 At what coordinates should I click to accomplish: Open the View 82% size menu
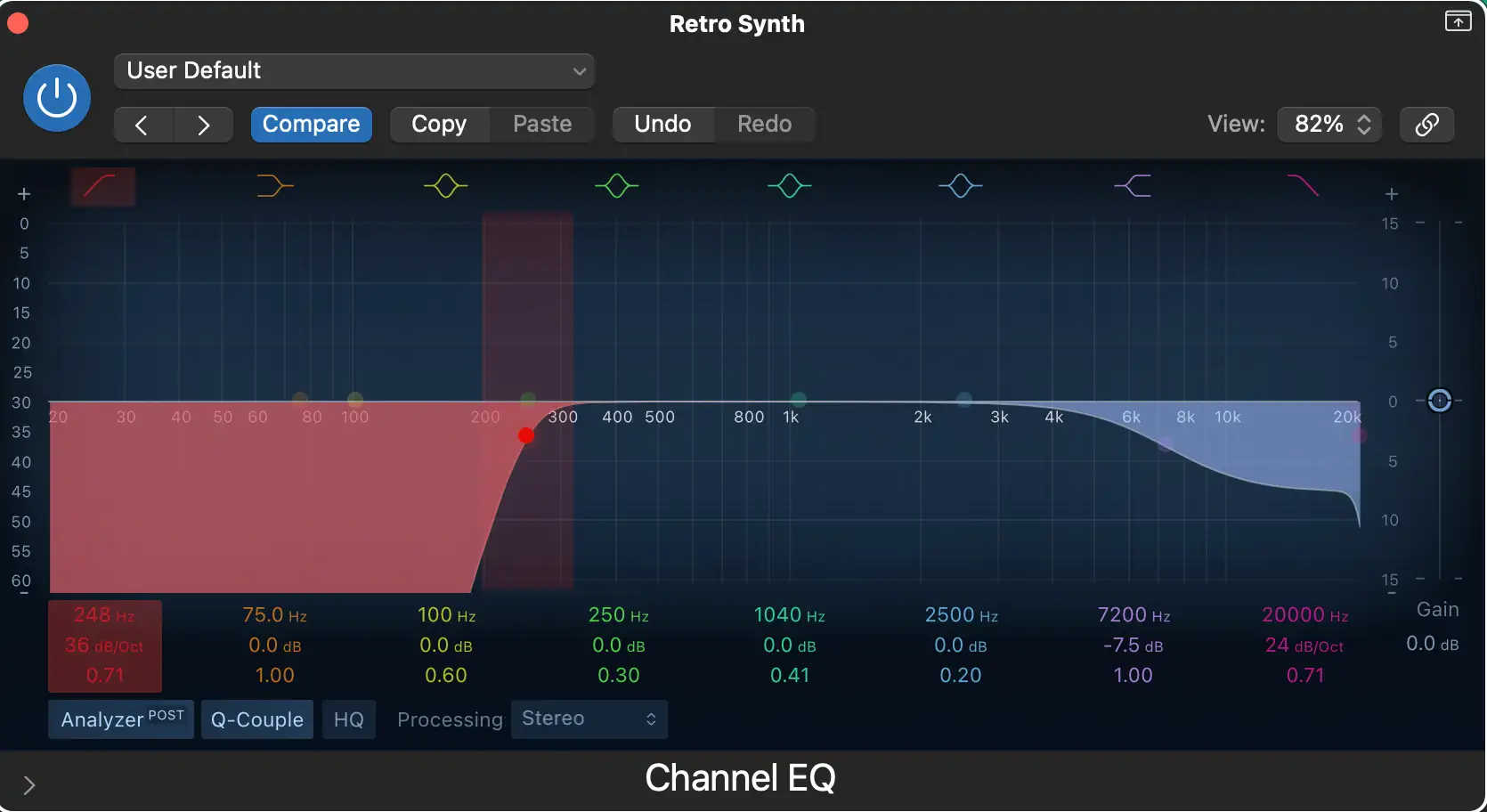[1329, 124]
